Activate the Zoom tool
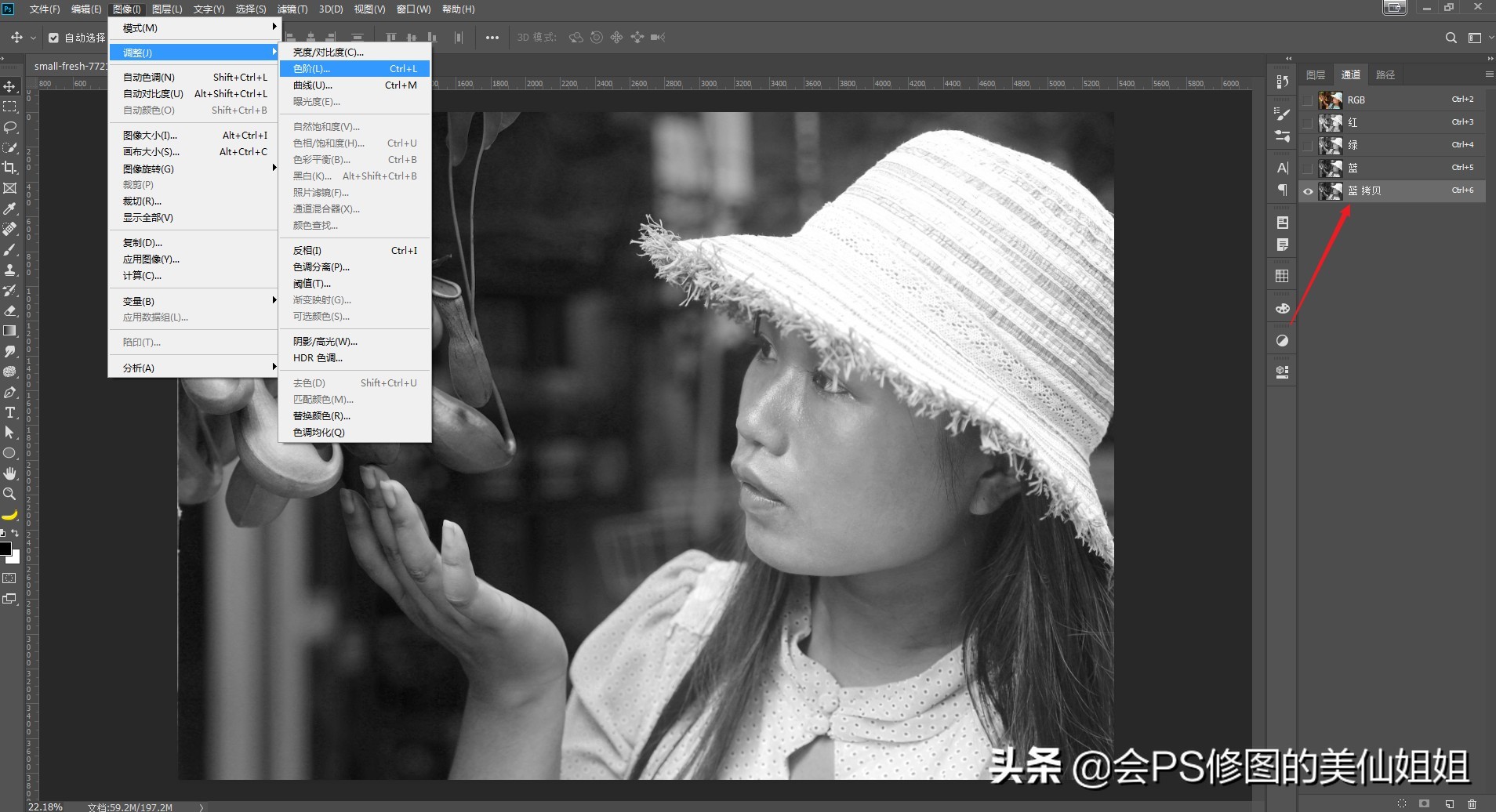Image resolution: width=1496 pixels, height=812 pixels. coord(10,494)
